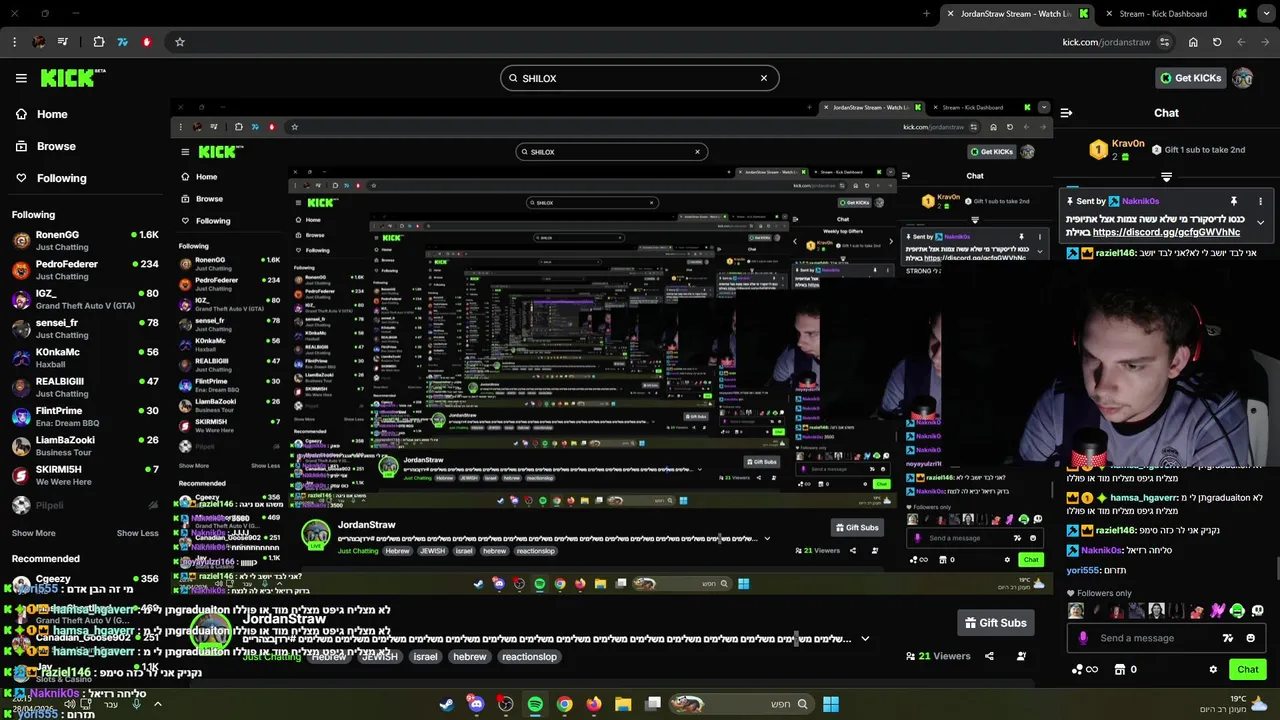This screenshot has height=720, width=1280.
Task: Open PedroFederer channel in the outer sidebar
Action: 85,270
